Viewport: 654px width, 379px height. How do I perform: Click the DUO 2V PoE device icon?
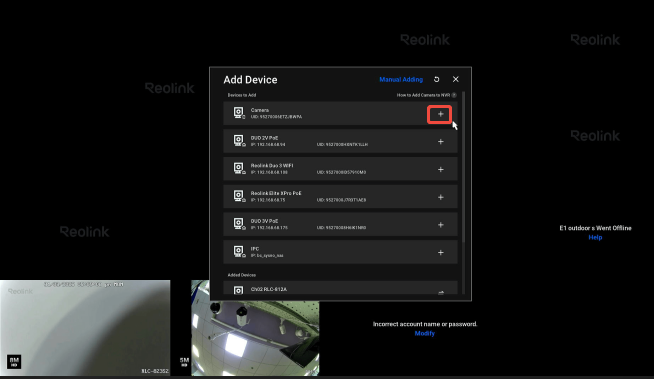pos(239,141)
